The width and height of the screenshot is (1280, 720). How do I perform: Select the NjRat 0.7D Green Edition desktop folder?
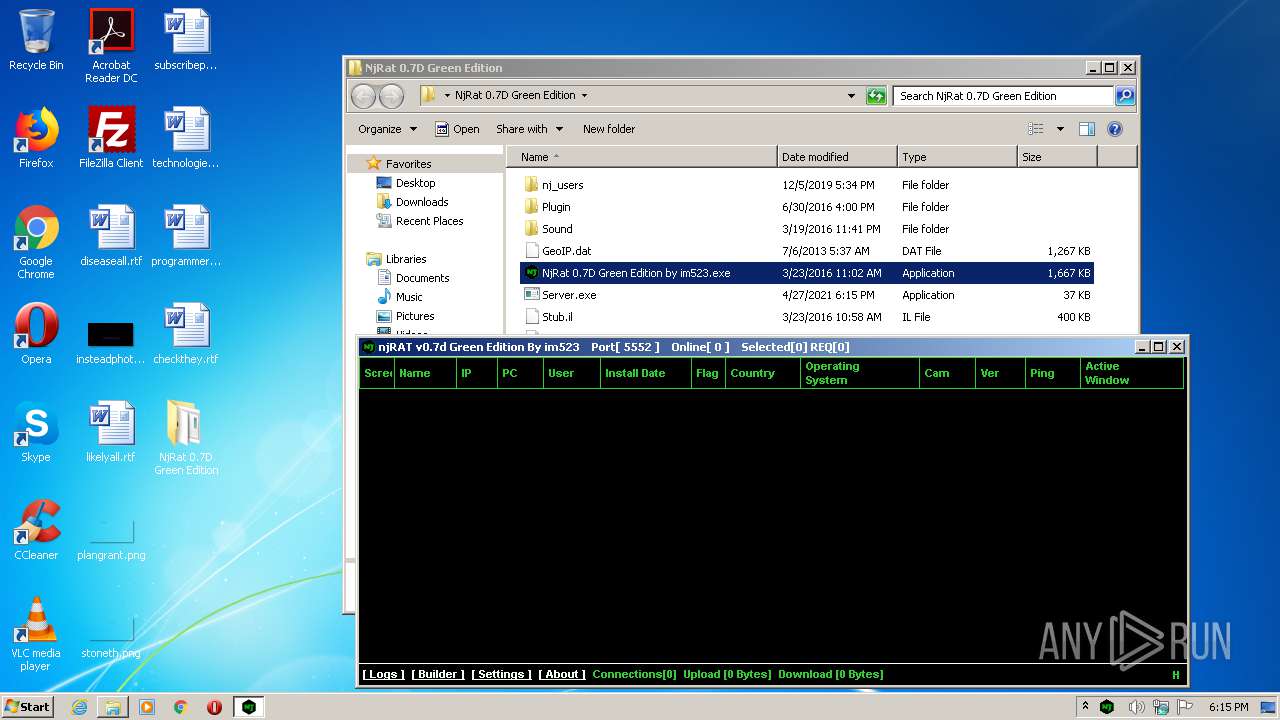pyautogui.click(x=186, y=438)
